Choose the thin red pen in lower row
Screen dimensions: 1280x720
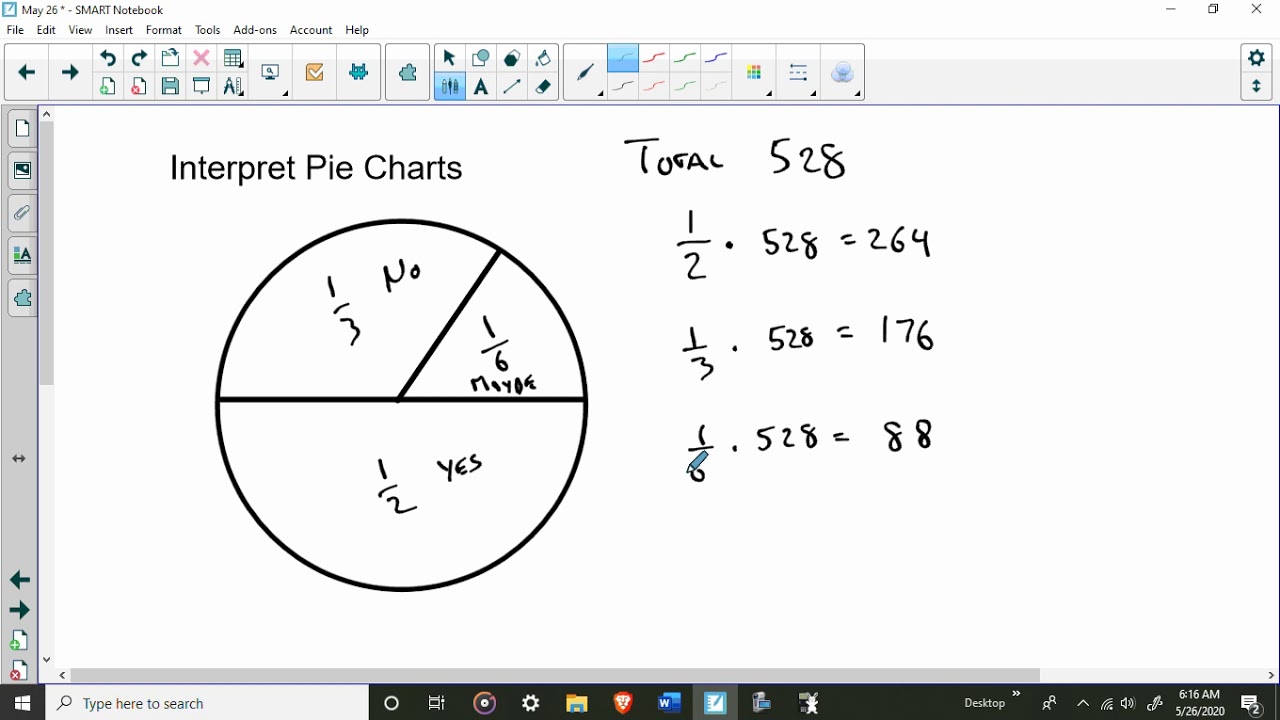point(654,87)
